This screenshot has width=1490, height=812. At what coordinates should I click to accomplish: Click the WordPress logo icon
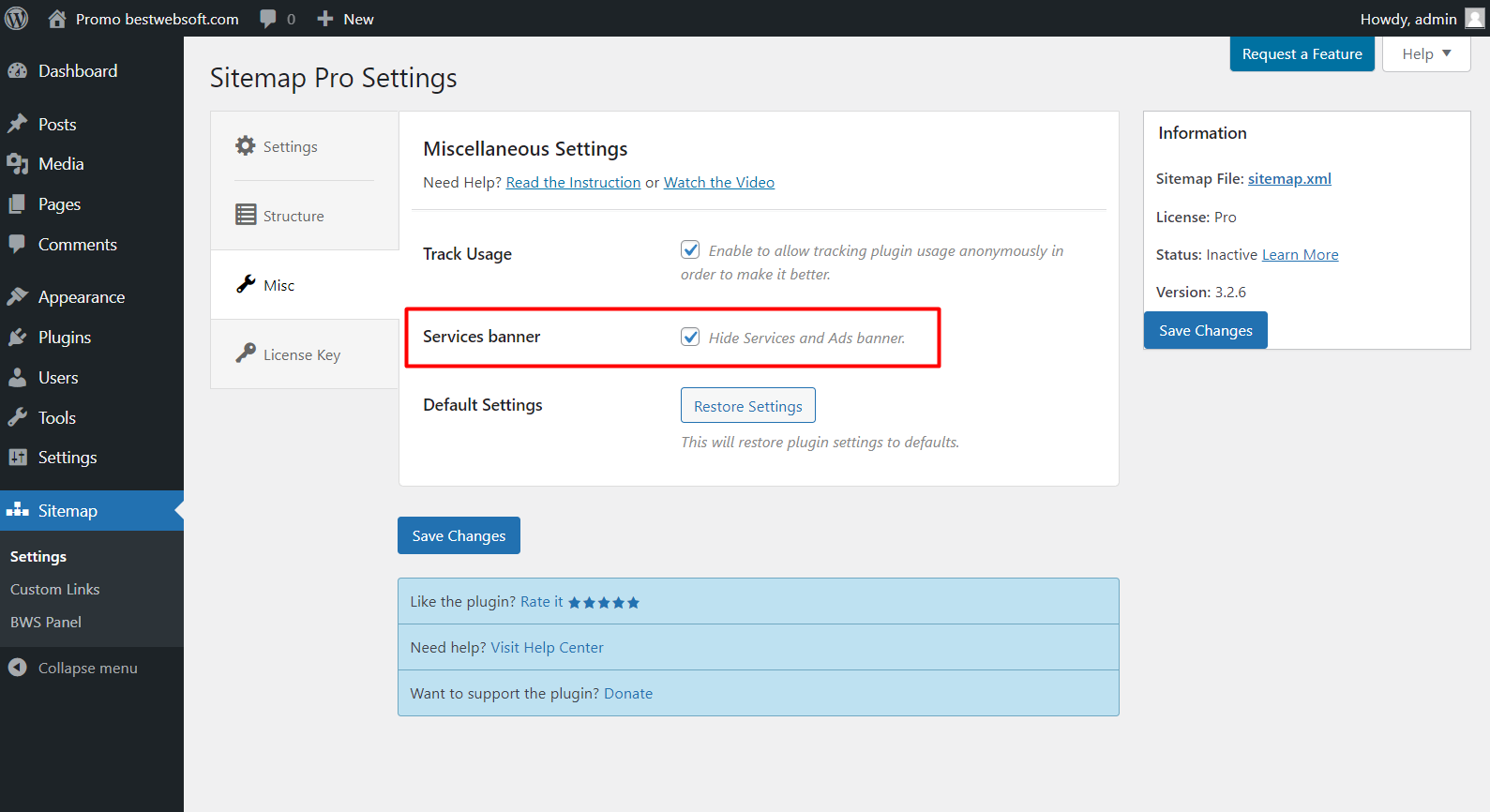tap(17, 19)
